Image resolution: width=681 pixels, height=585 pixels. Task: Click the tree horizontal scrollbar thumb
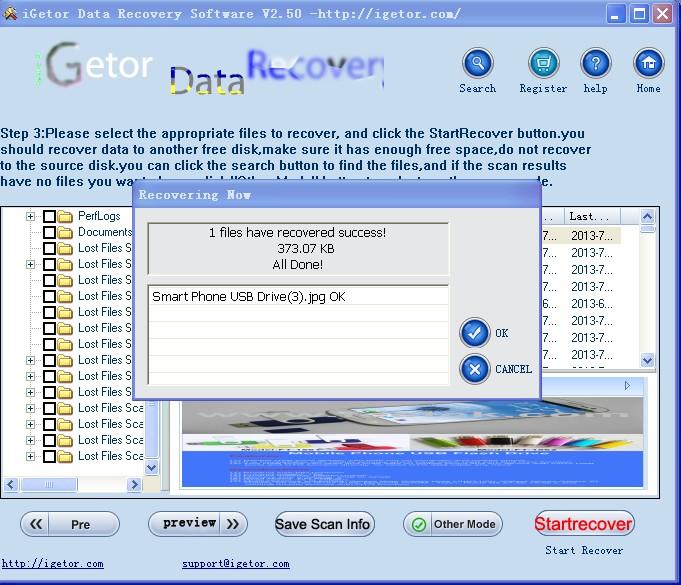[49, 484]
